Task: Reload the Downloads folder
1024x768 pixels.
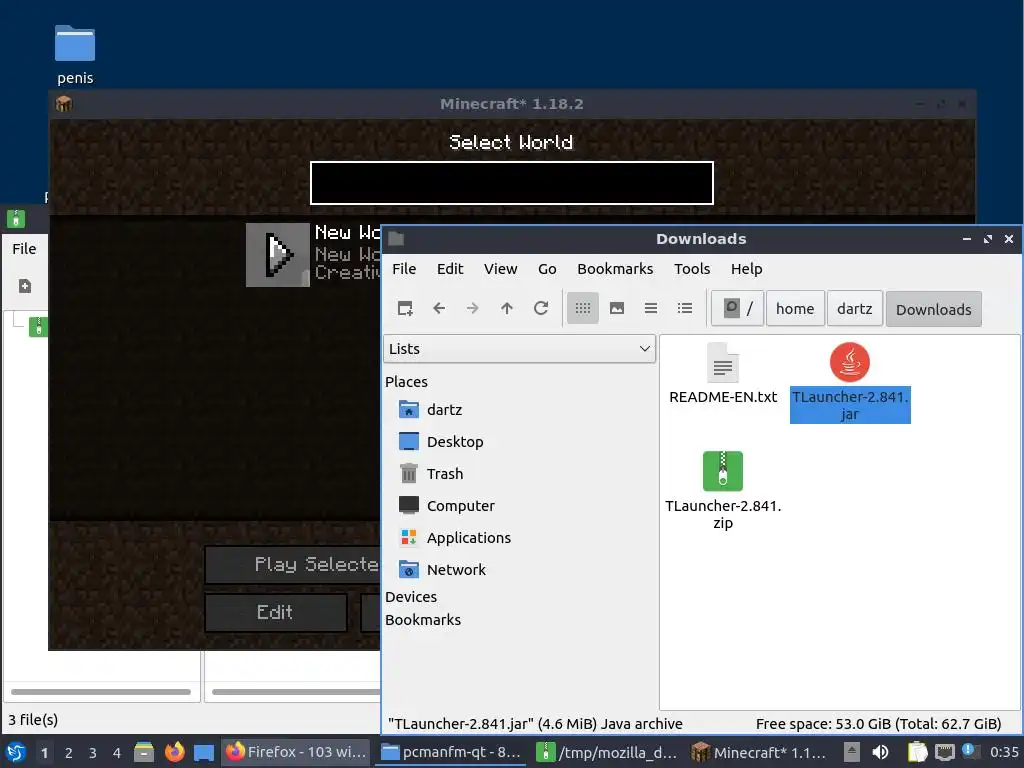Action: click(541, 308)
